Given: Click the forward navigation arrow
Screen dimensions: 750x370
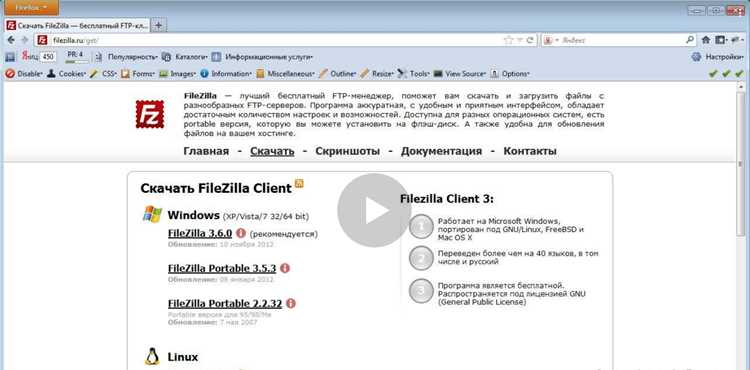Looking at the screenshot, I should pos(24,40).
